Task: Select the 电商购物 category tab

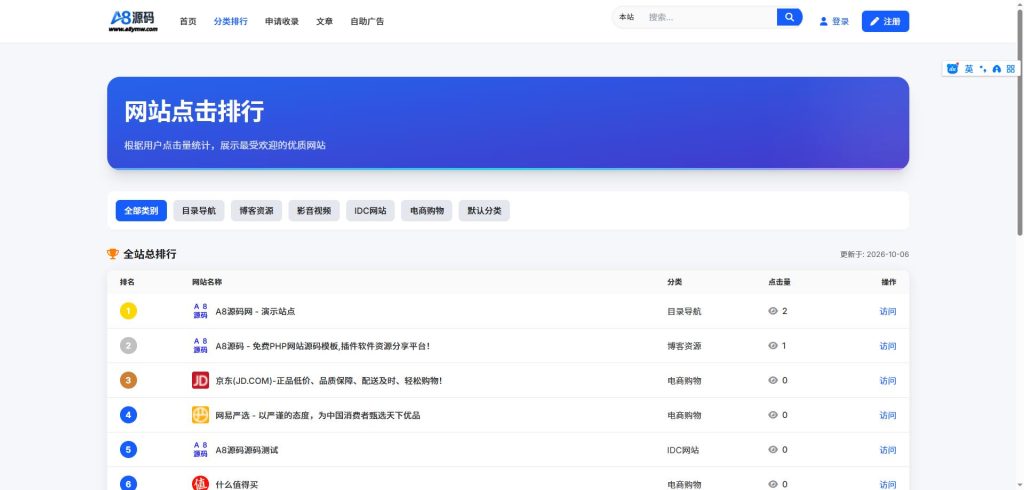Action: click(426, 210)
